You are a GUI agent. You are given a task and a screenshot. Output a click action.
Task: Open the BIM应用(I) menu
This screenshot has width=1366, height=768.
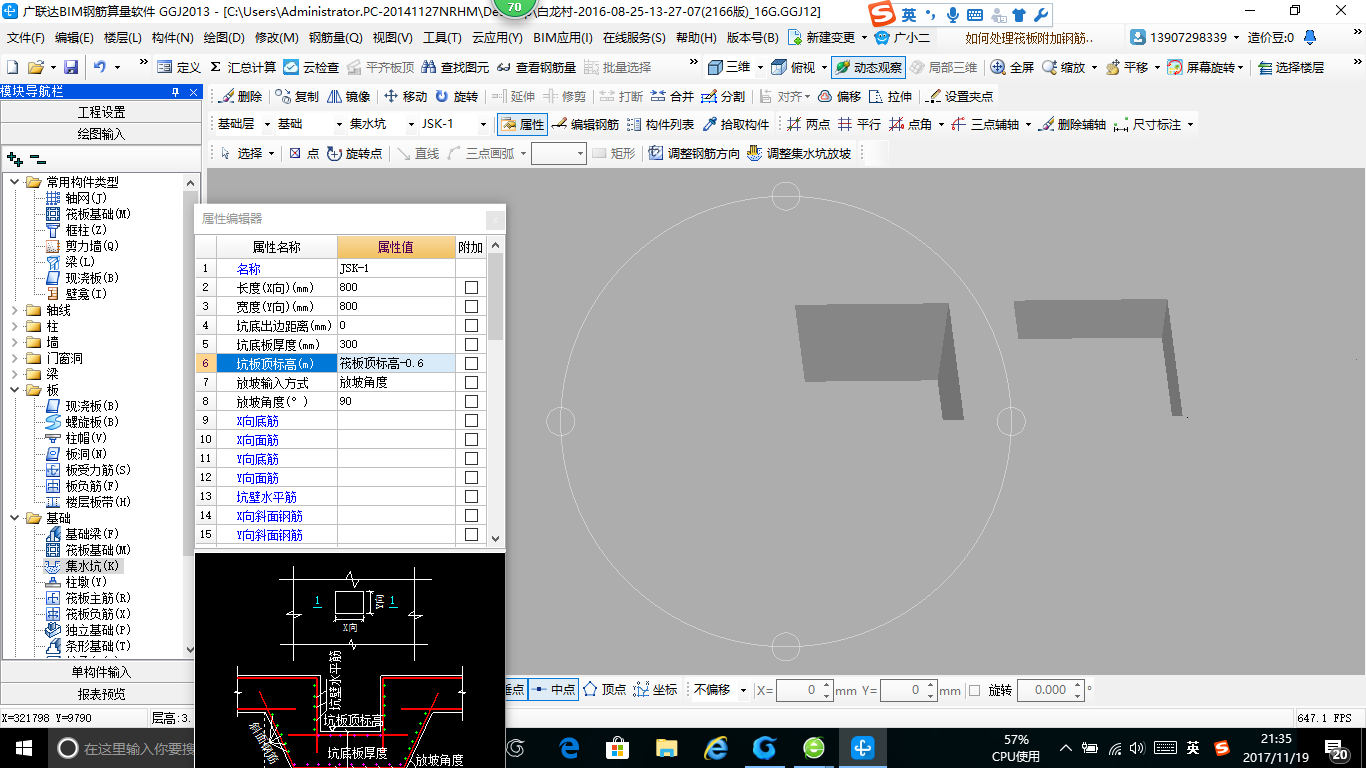point(563,38)
